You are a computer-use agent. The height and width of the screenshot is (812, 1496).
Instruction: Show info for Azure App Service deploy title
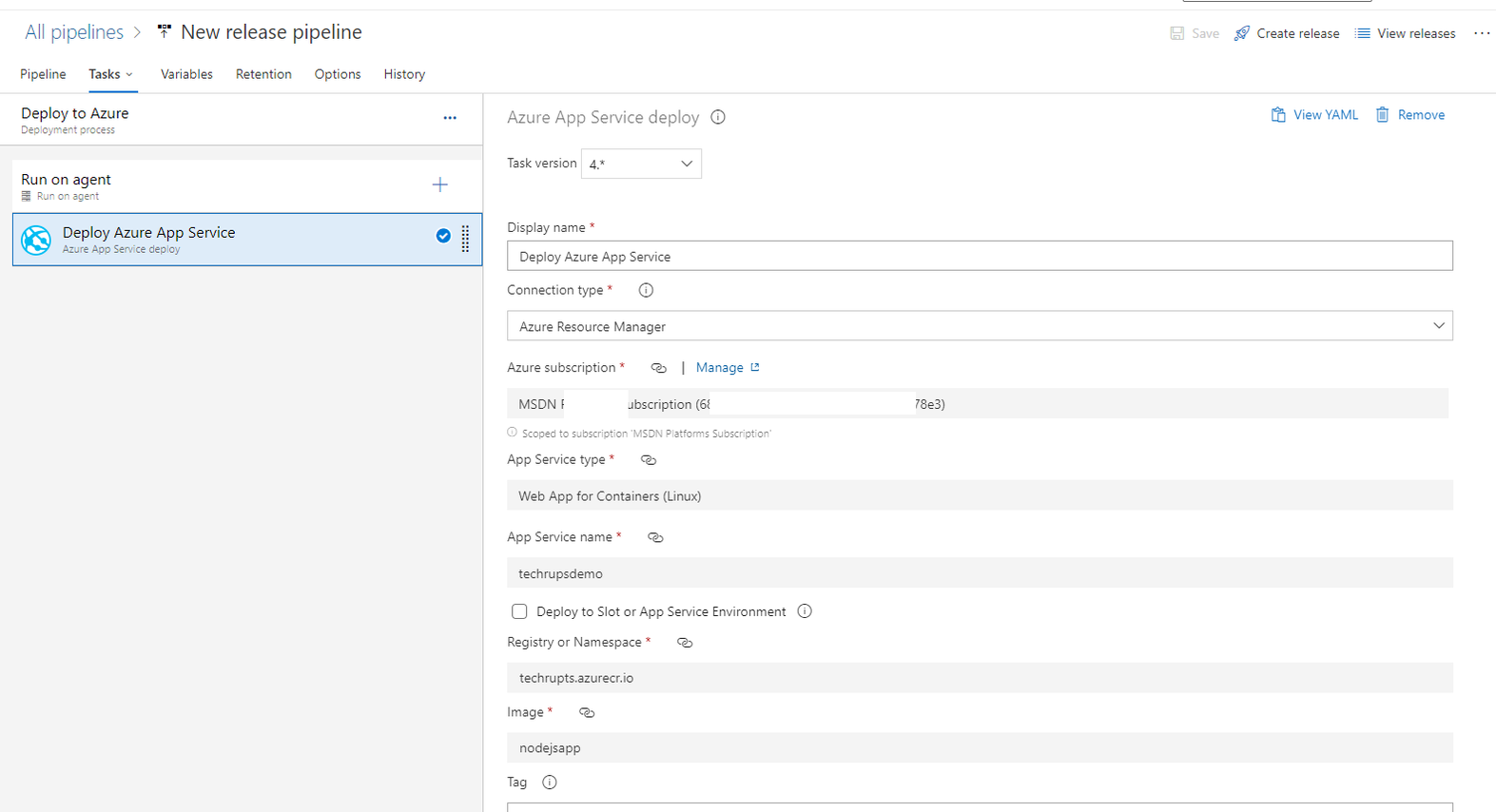point(718,117)
